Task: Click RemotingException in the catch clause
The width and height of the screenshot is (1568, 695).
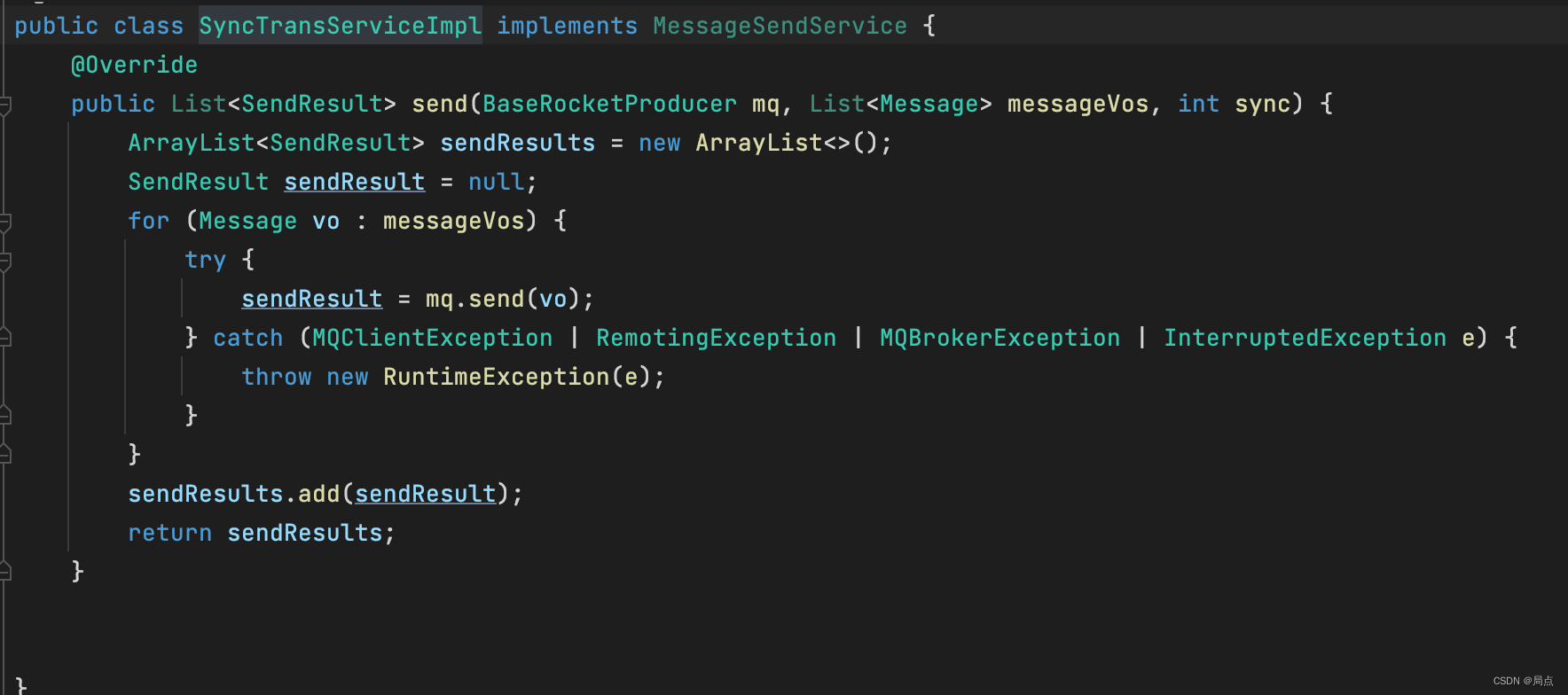Action: click(717, 338)
